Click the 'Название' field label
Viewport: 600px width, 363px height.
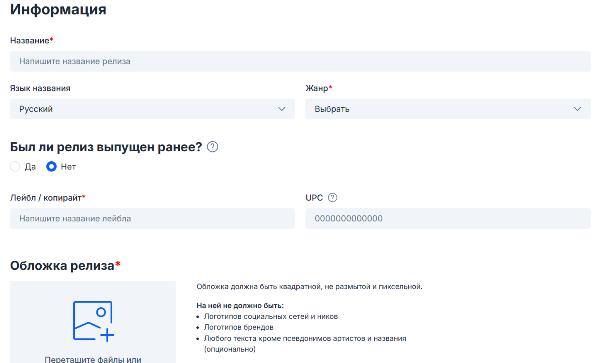31,41
